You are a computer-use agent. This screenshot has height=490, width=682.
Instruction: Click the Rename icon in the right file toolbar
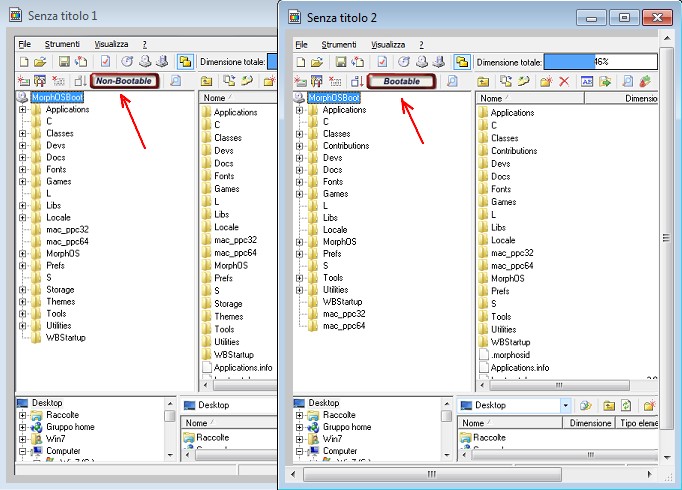pyautogui.click(x=584, y=81)
